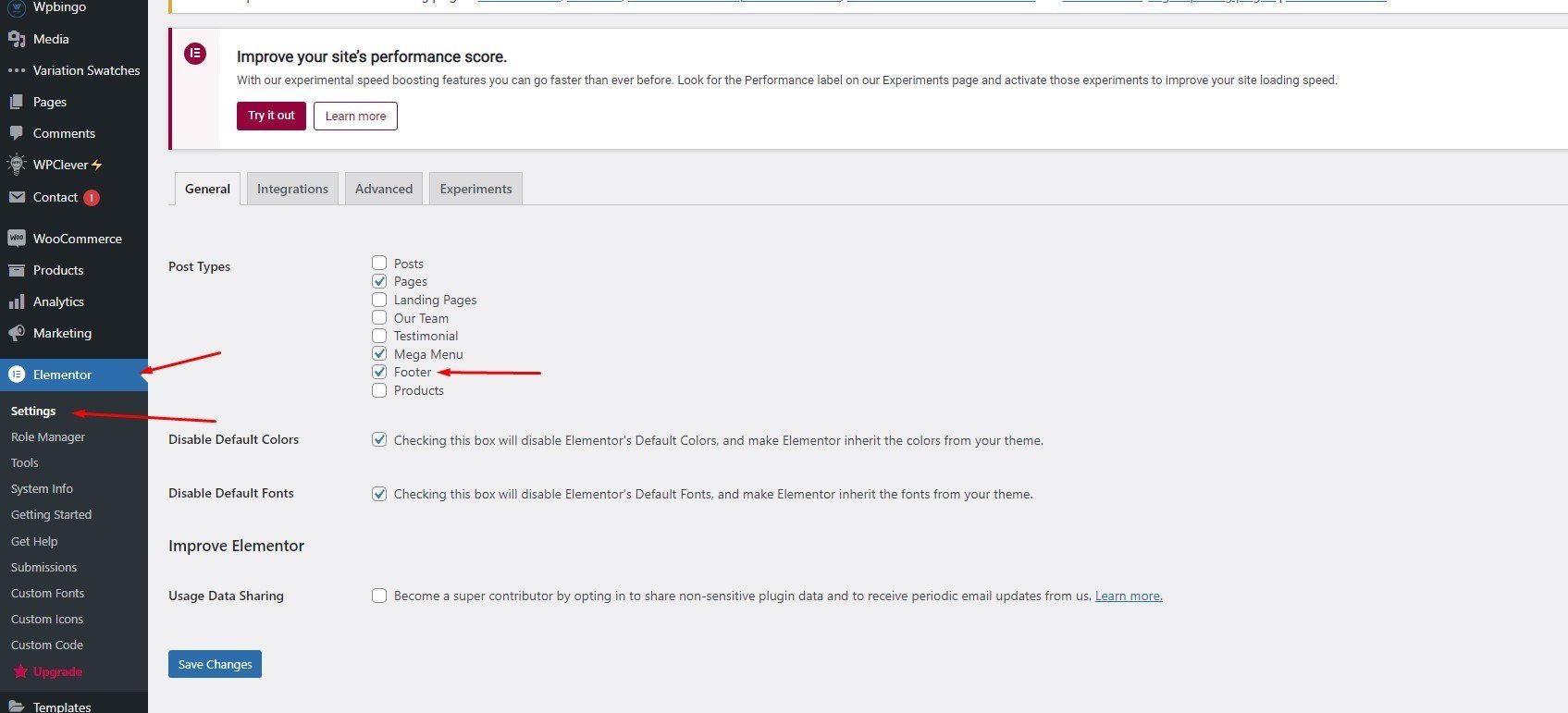Click the WPClever lightbulb icon
Image resolution: width=1568 pixels, height=713 pixels.
click(x=17, y=165)
